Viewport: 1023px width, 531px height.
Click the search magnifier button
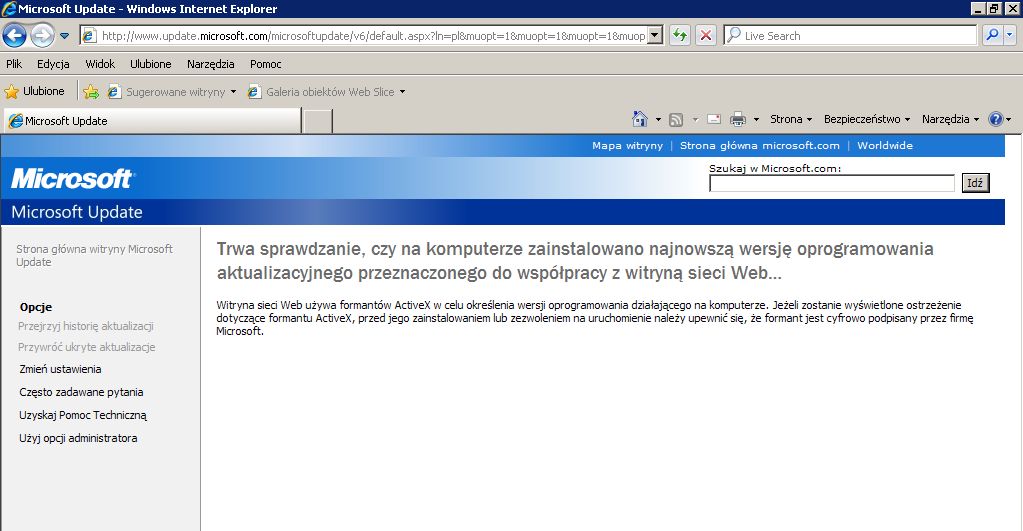tap(992, 35)
